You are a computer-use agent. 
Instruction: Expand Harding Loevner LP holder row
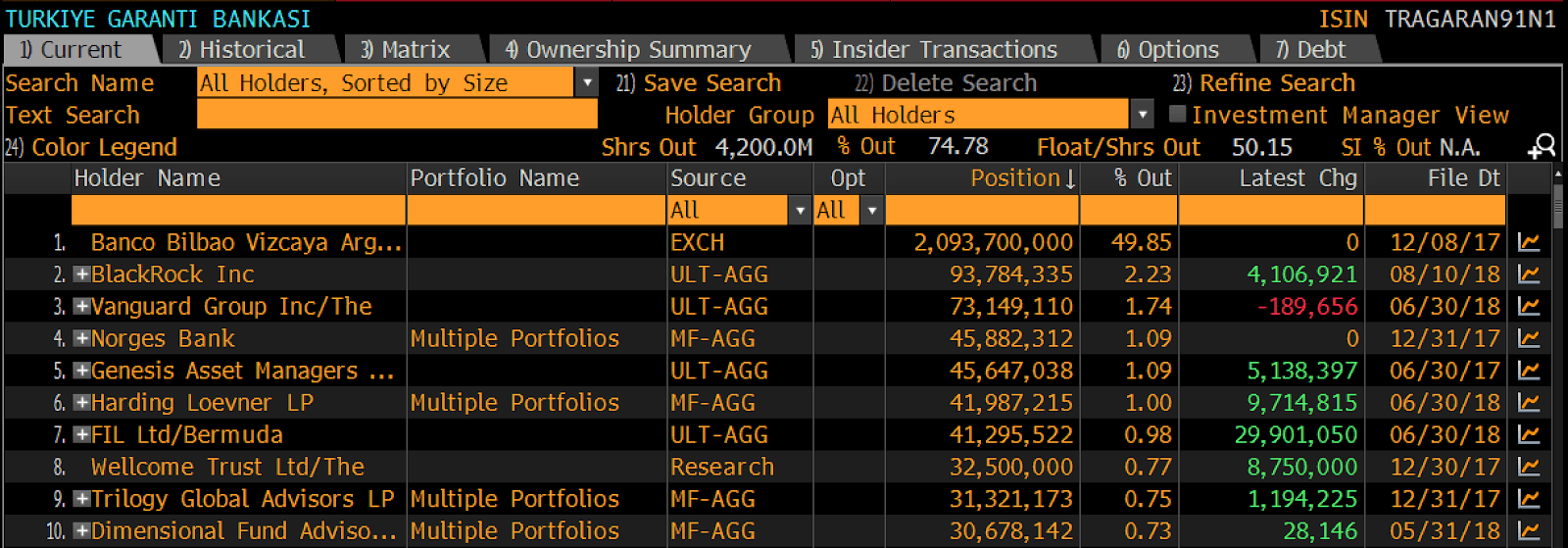(82, 403)
